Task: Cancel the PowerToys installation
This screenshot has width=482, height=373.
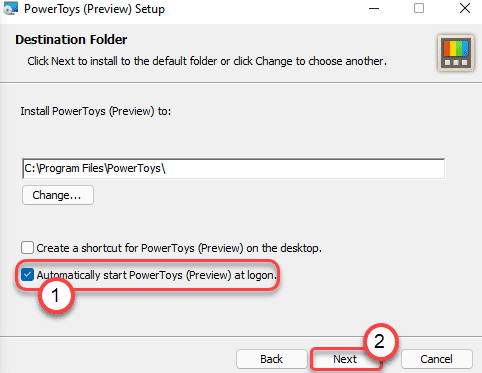Action: [x=437, y=359]
